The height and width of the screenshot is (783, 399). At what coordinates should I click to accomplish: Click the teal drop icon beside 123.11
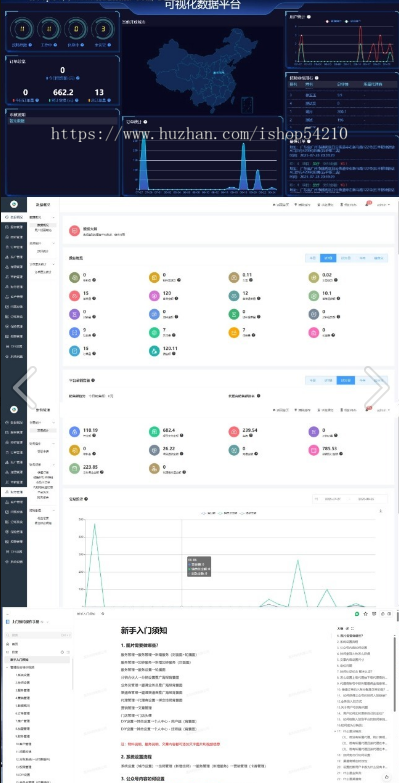(154, 351)
